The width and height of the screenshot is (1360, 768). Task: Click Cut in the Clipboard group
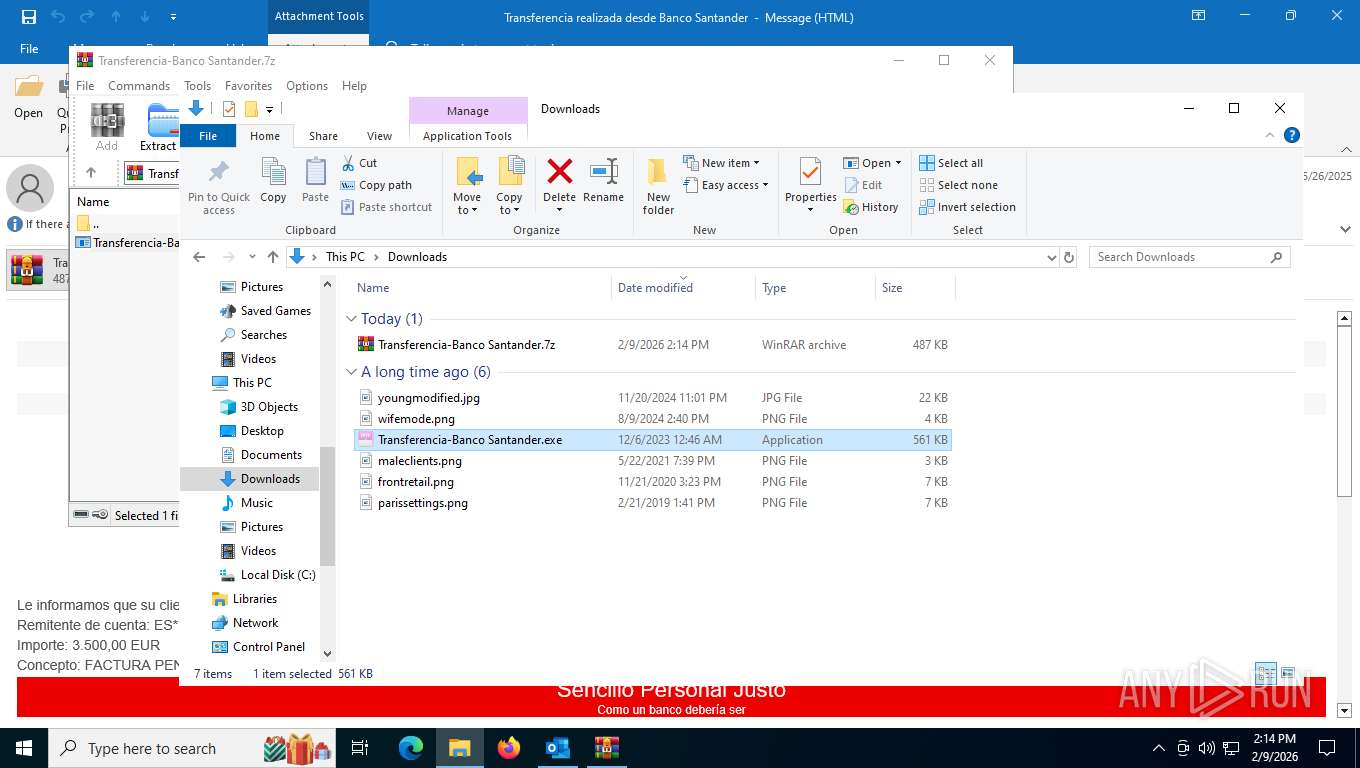pyautogui.click(x=359, y=163)
